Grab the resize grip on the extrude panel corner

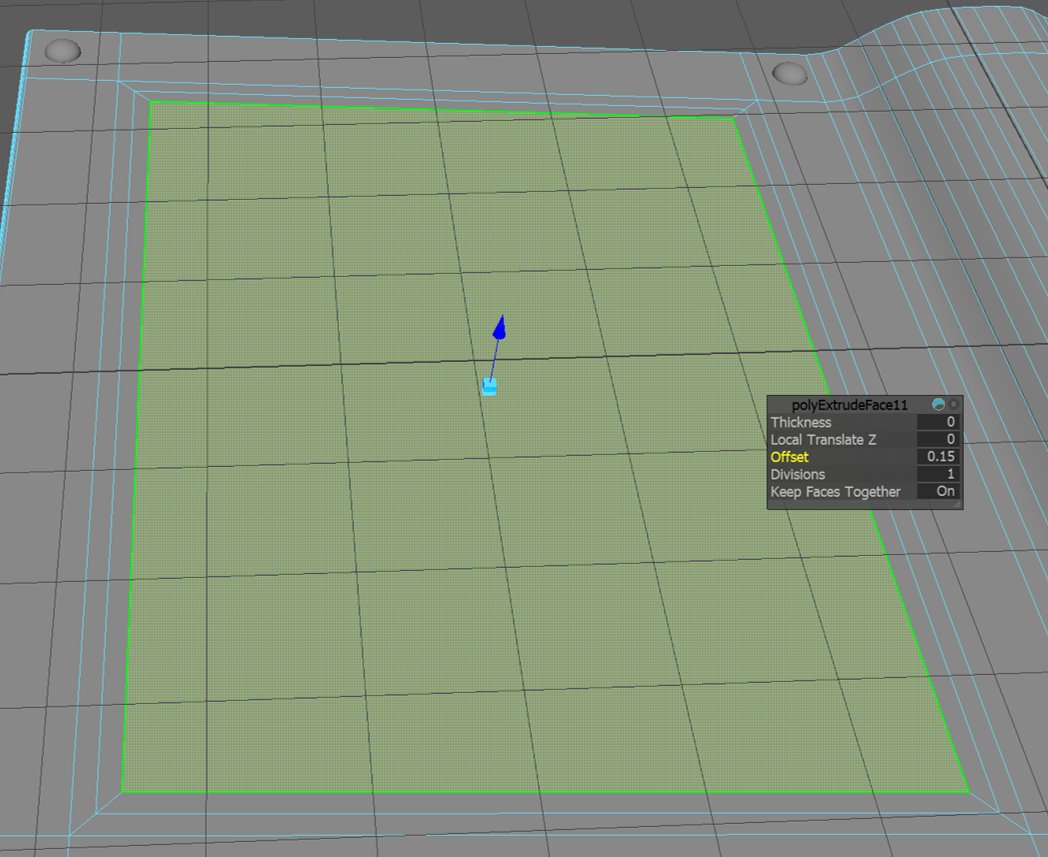tap(957, 505)
